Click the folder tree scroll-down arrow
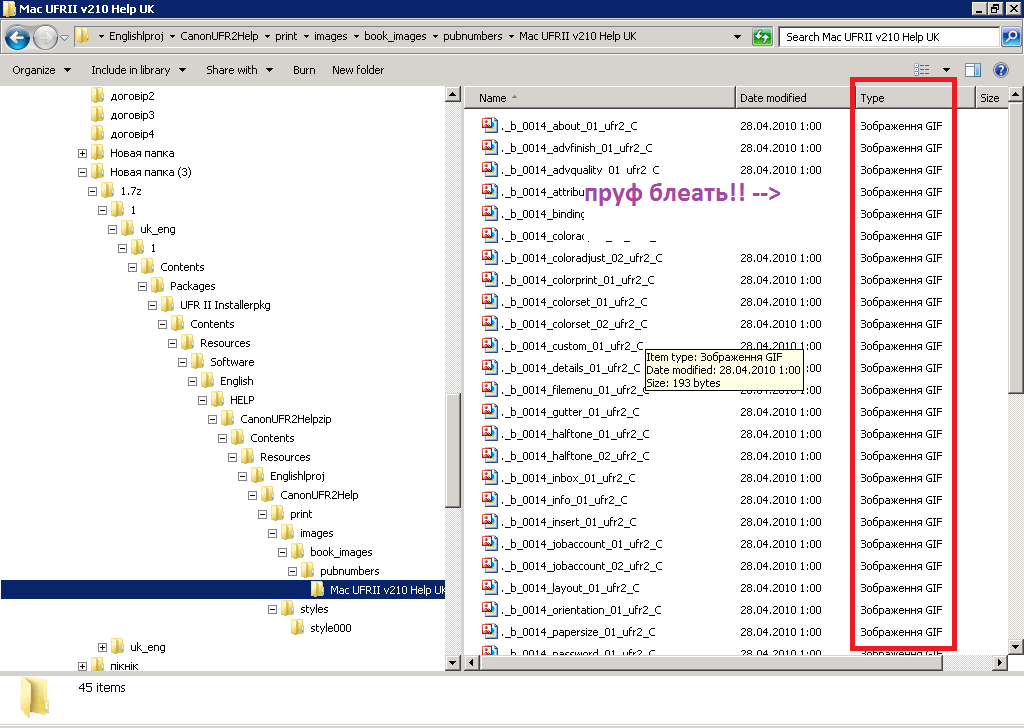 pyautogui.click(x=453, y=662)
